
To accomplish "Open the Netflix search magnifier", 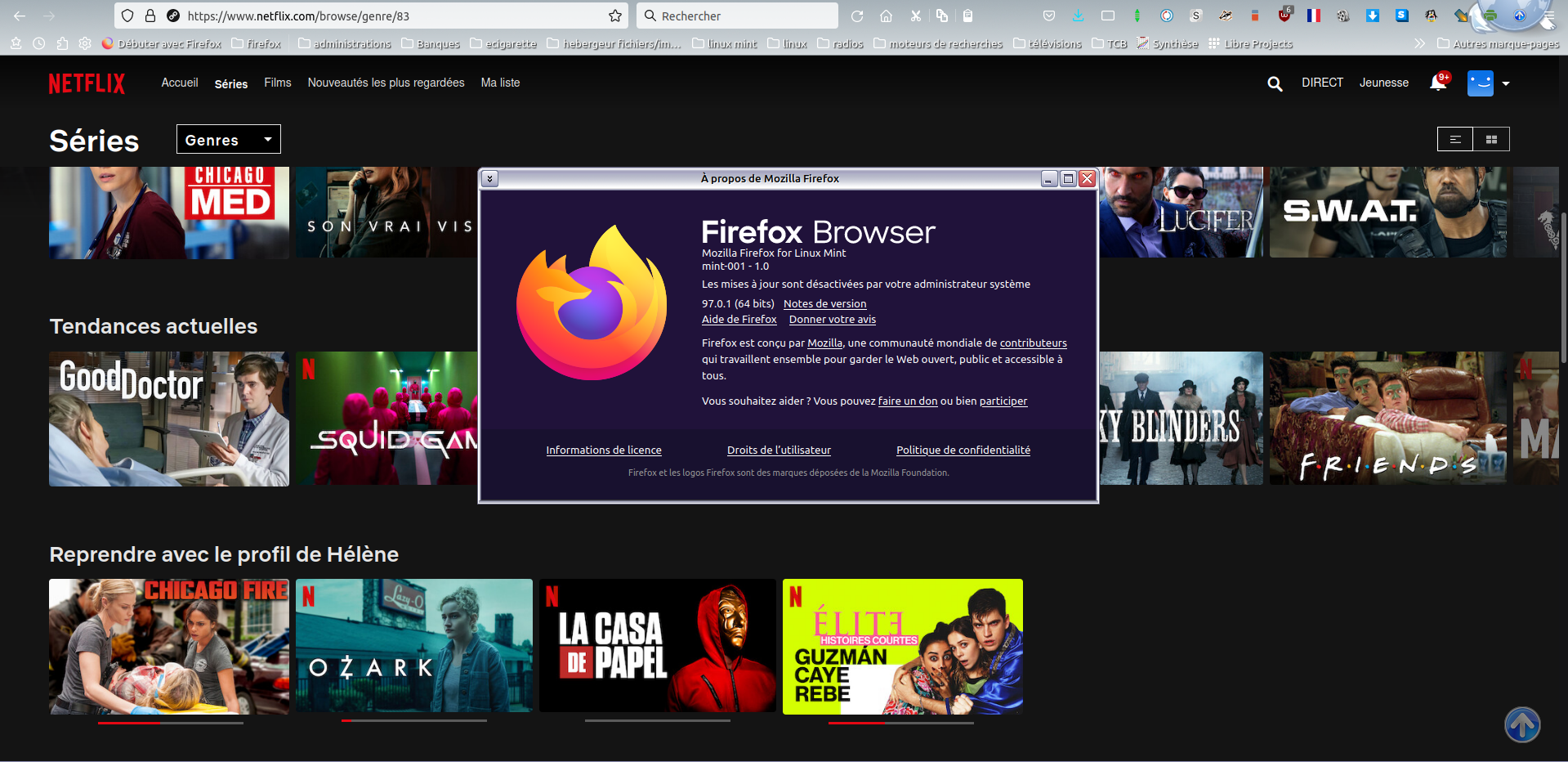I will (1275, 83).
